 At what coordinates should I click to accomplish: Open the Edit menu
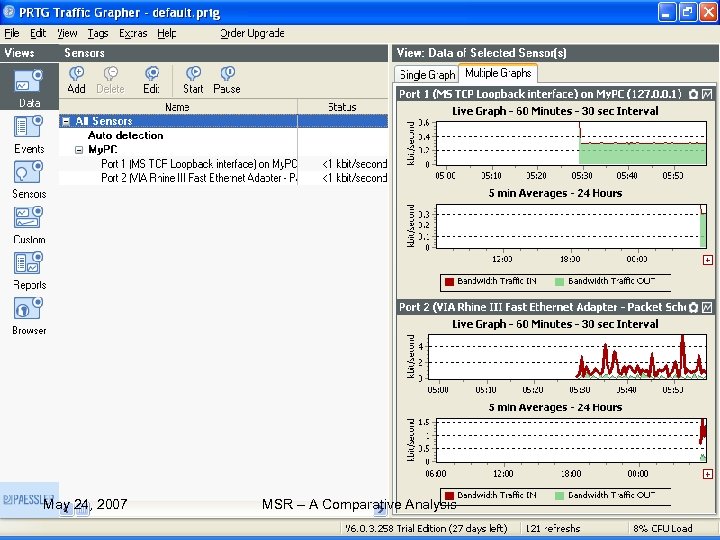tap(38, 33)
